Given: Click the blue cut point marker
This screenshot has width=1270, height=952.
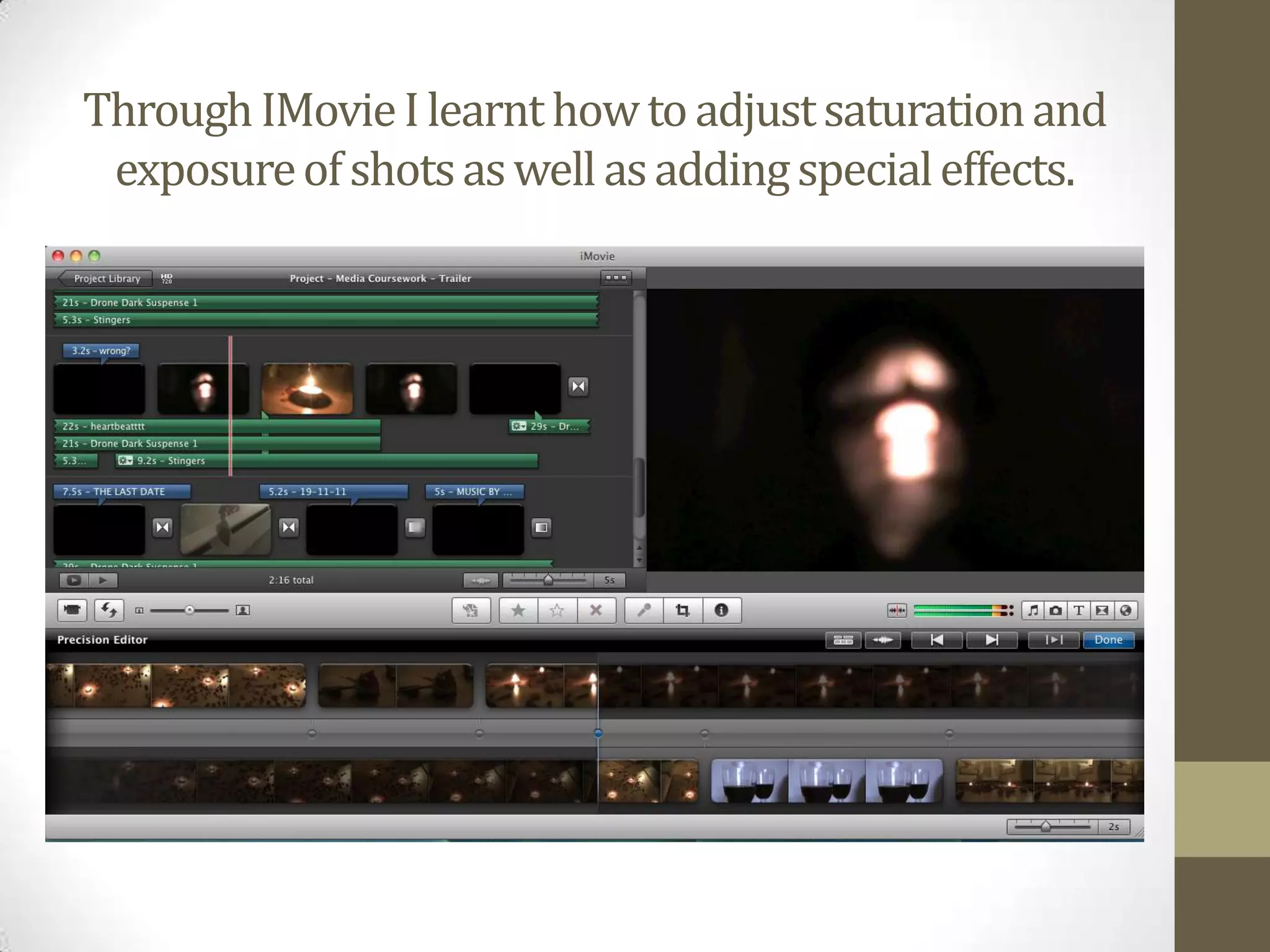Looking at the screenshot, I should [598, 733].
